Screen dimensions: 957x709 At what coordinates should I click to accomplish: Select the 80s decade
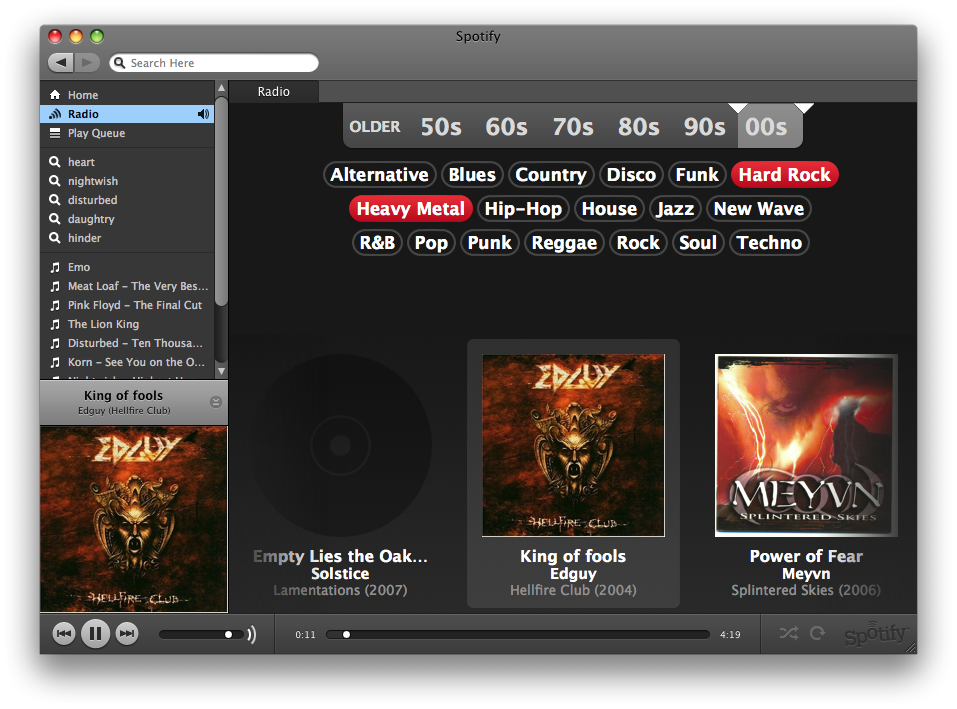(x=638, y=127)
